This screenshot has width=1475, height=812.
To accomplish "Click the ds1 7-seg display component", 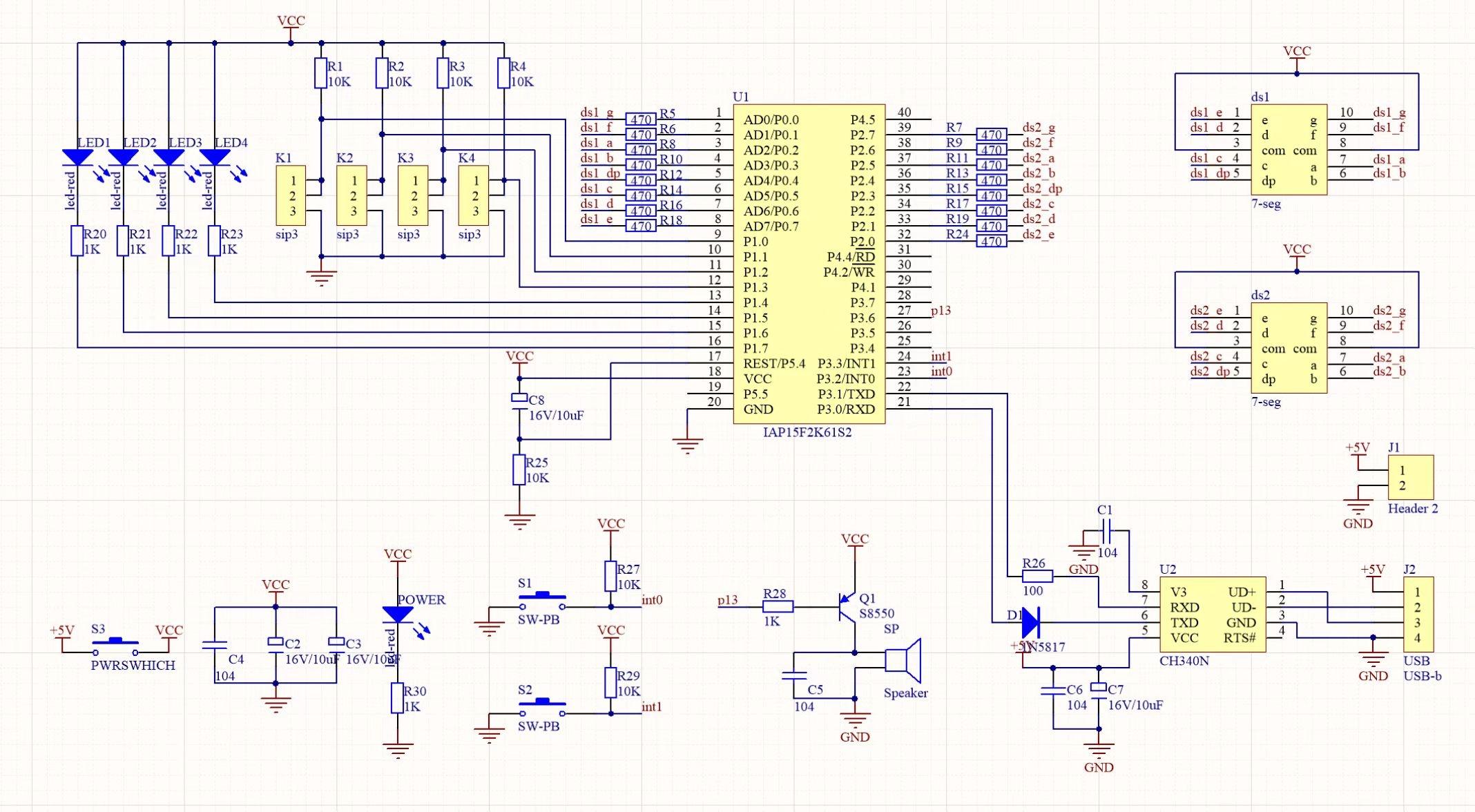I will click(1289, 150).
